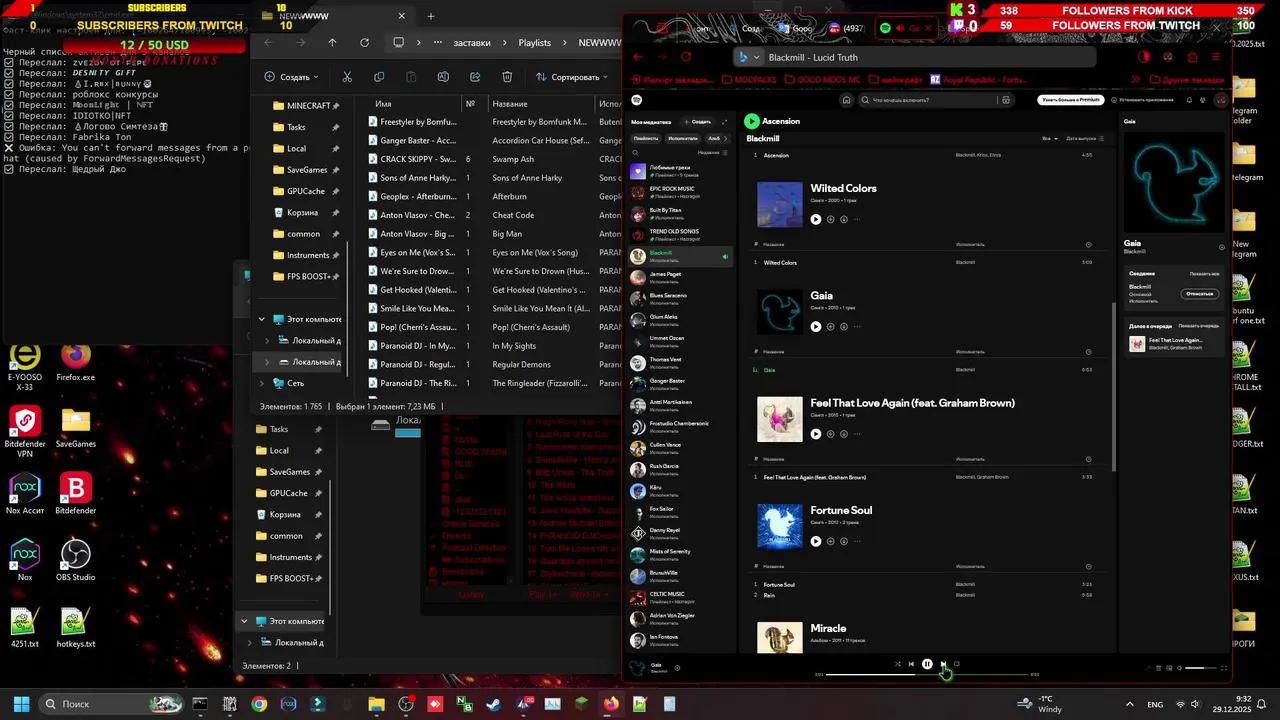
Task: Open Playlists breadcrumb in Explorer address bar
Action: click(x=535, y=43)
